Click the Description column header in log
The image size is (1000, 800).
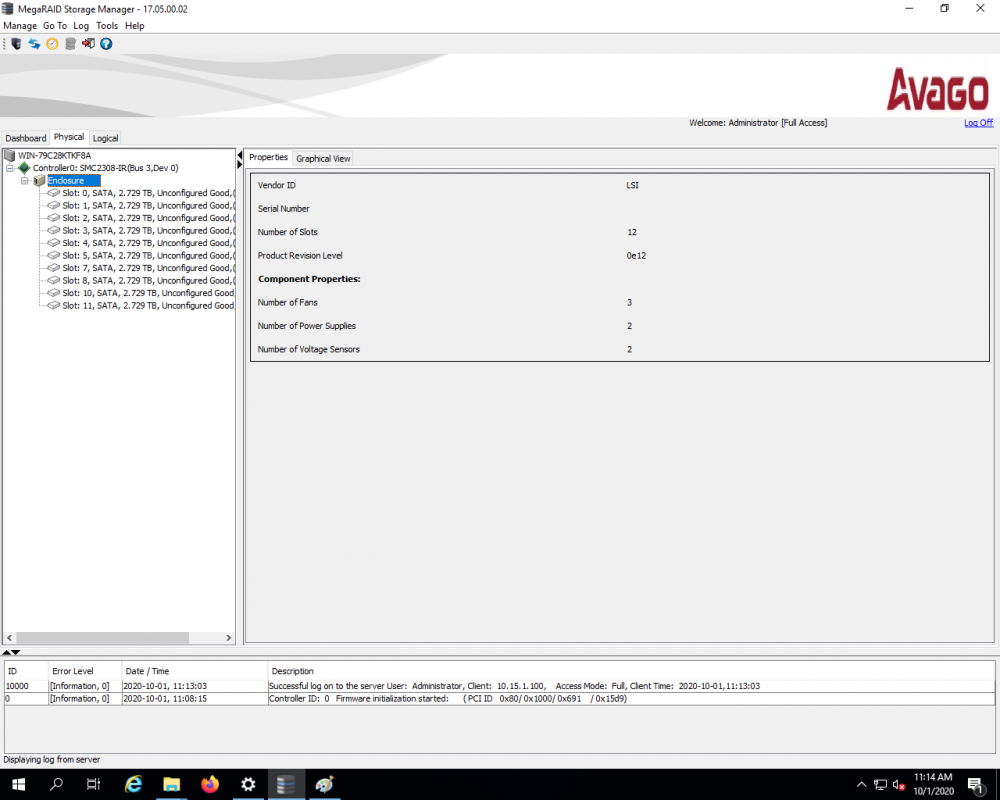point(631,671)
